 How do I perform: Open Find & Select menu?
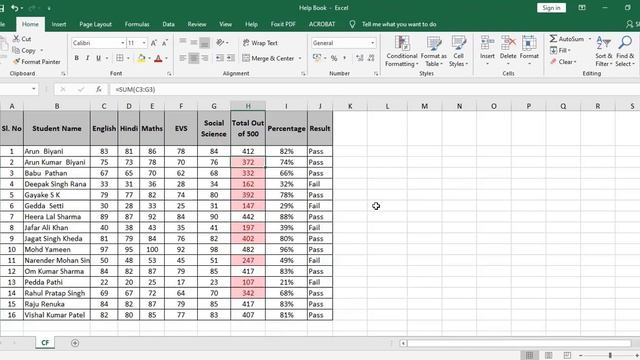[625, 51]
